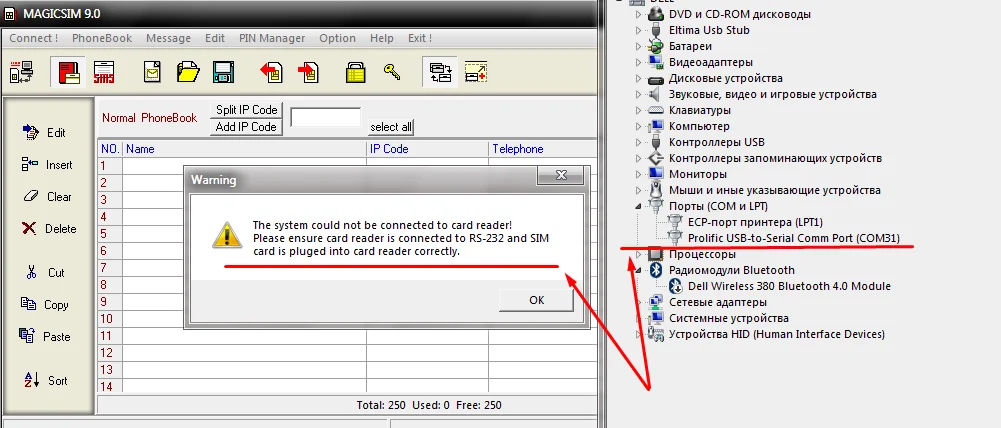Select the Сетевые адаптеры tree item
This screenshot has width=1001, height=428.
point(718,302)
